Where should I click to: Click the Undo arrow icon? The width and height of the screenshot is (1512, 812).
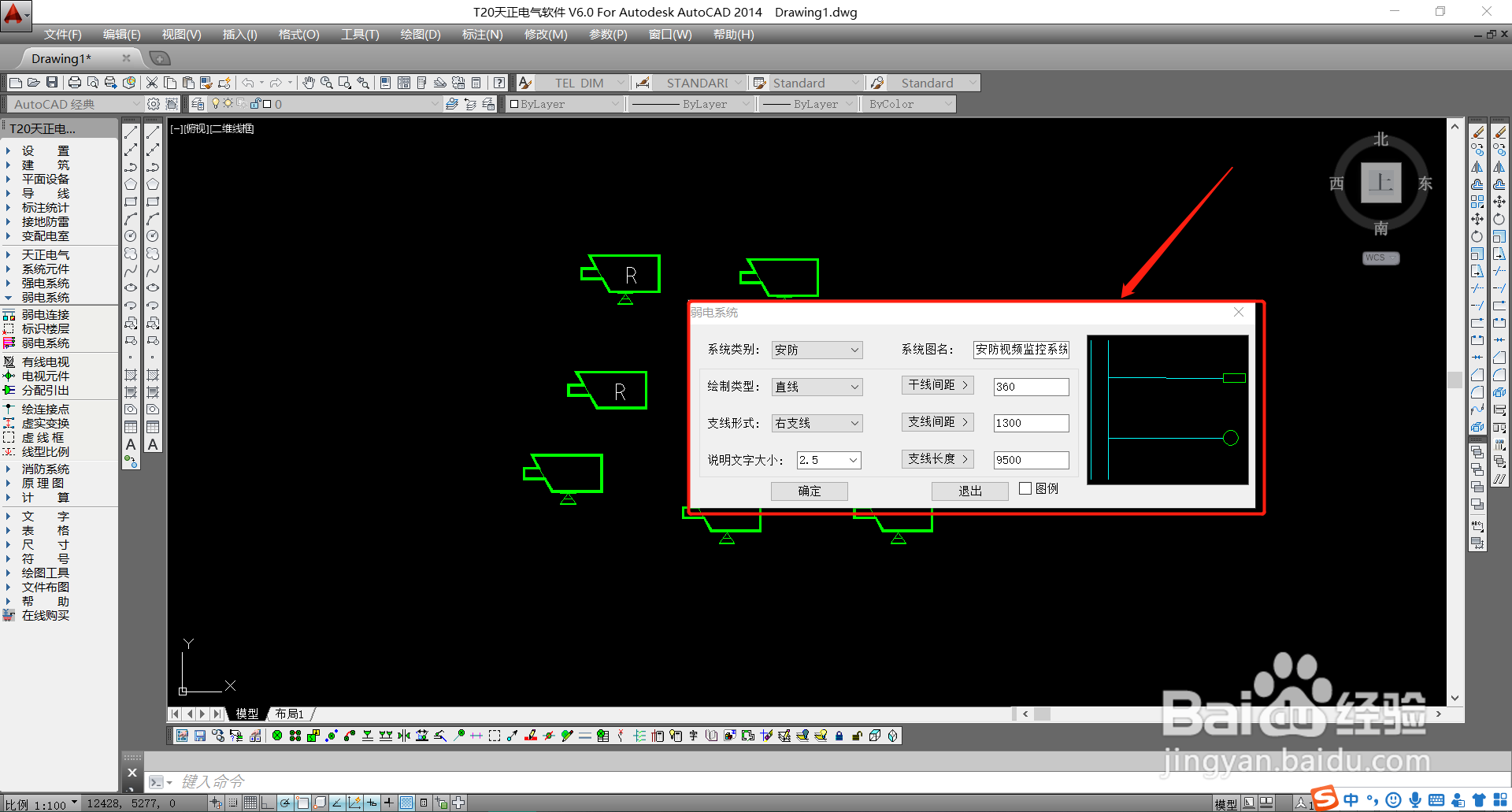click(x=248, y=83)
